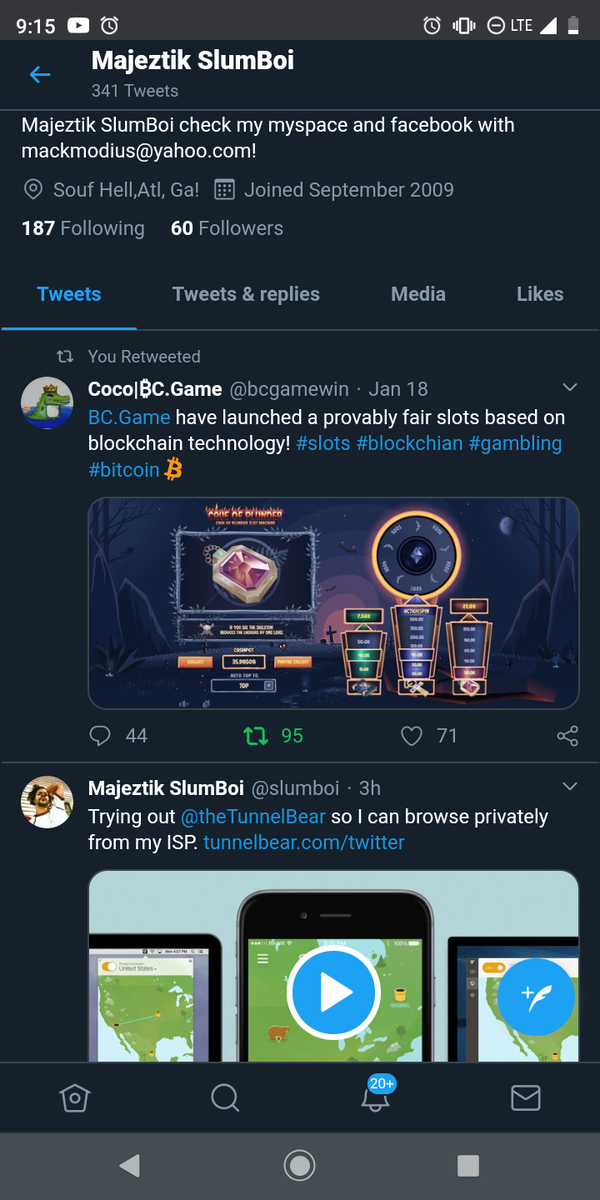Tap the #bitcoin hashtag
This screenshot has width=600, height=1200.
(x=124, y=469)
